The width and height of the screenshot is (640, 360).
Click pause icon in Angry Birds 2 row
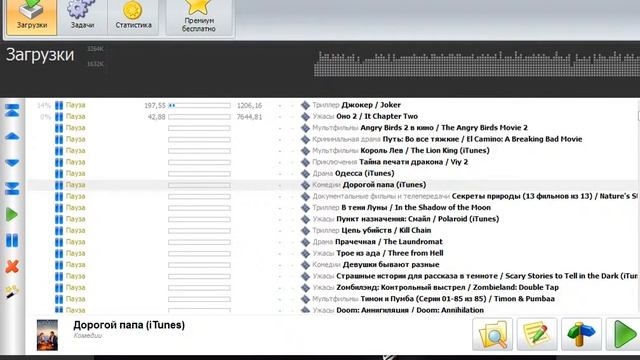(59, 128)
